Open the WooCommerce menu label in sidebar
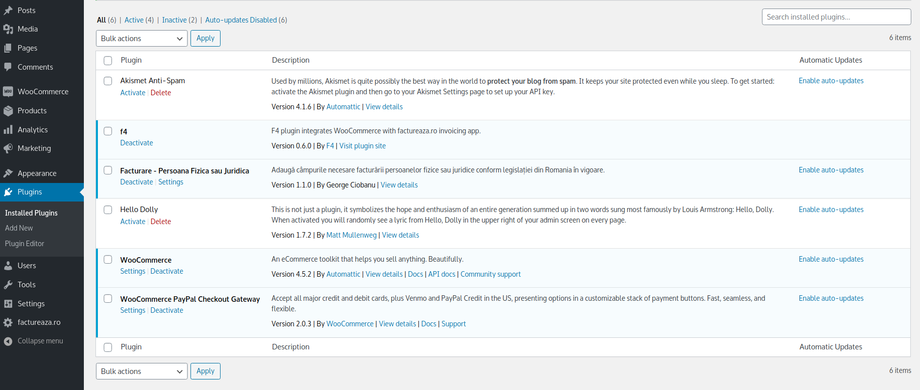Image resolution: width=920 pixels, height=390 pixels. point(43,91)
